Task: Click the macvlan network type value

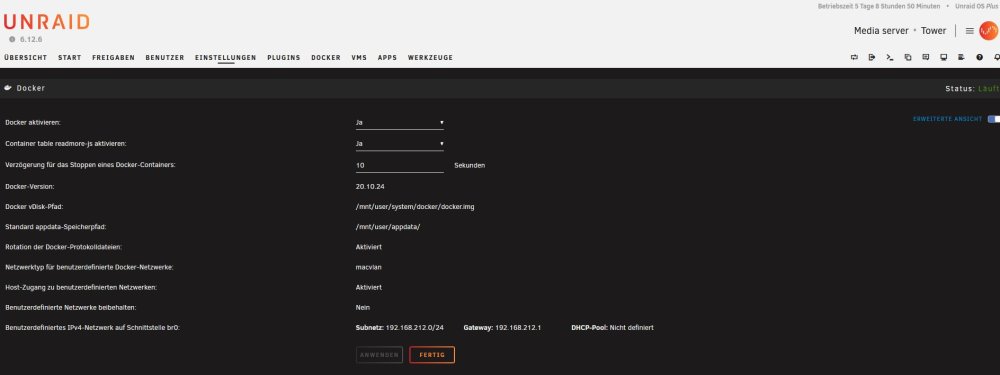Action: (369, 267)
